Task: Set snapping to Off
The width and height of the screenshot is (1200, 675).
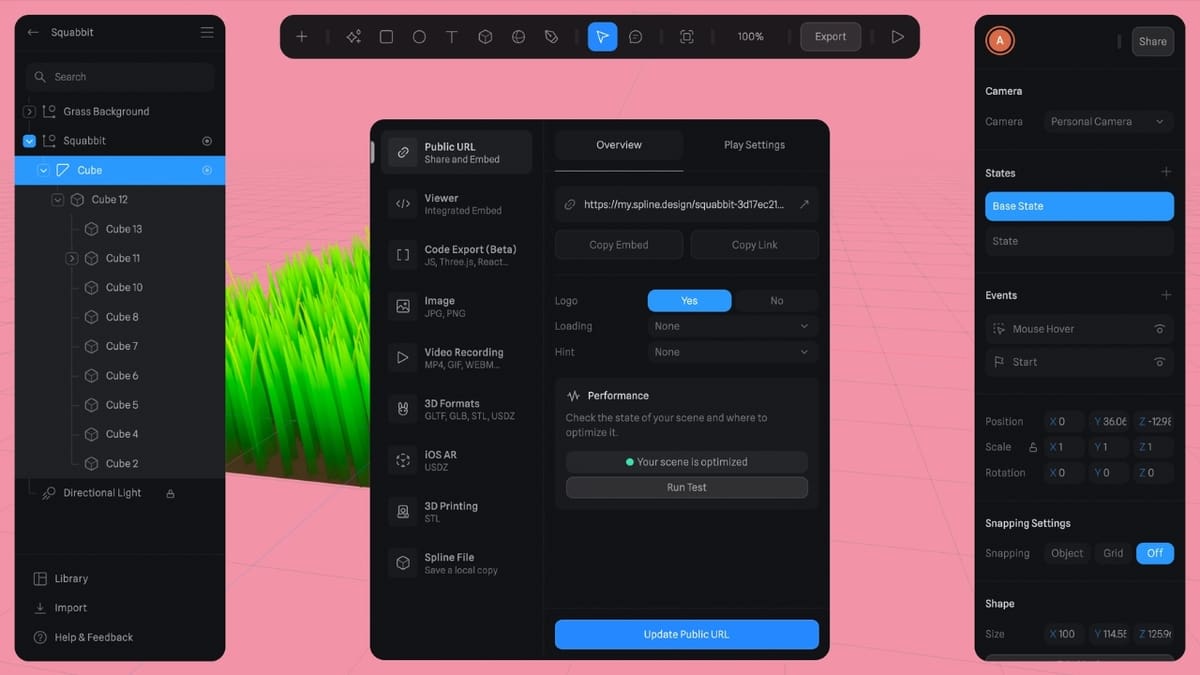Action: [x=1155, y=553]
